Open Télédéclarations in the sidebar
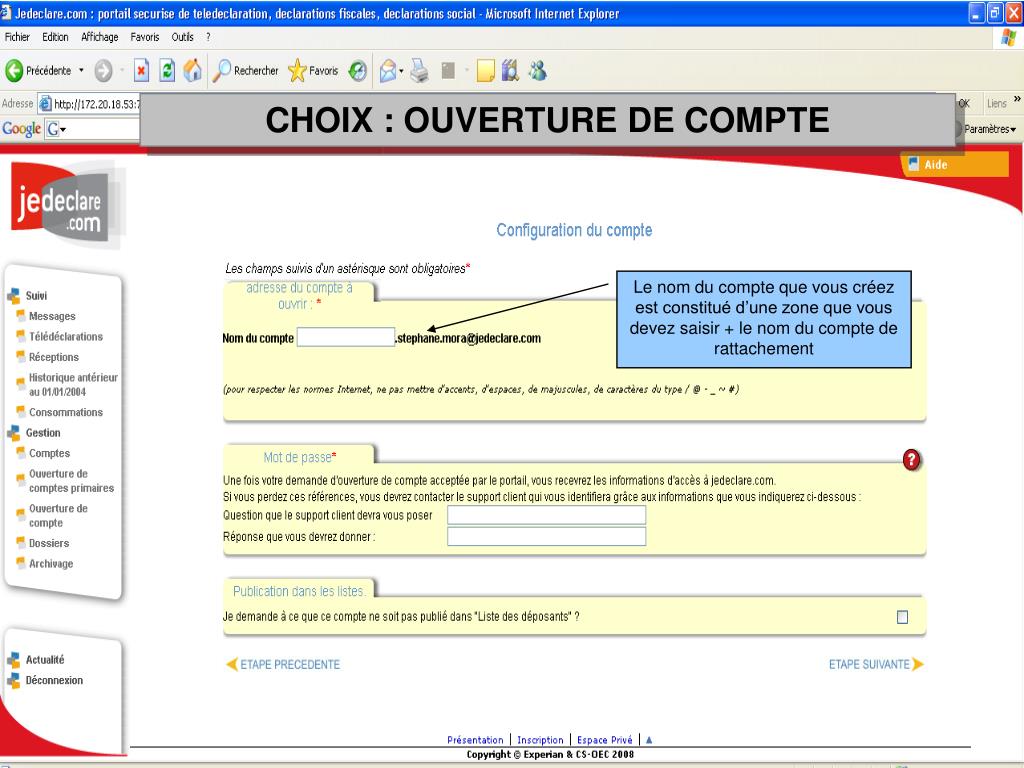This screenshot has width=1024, height=768. point(66,336)
